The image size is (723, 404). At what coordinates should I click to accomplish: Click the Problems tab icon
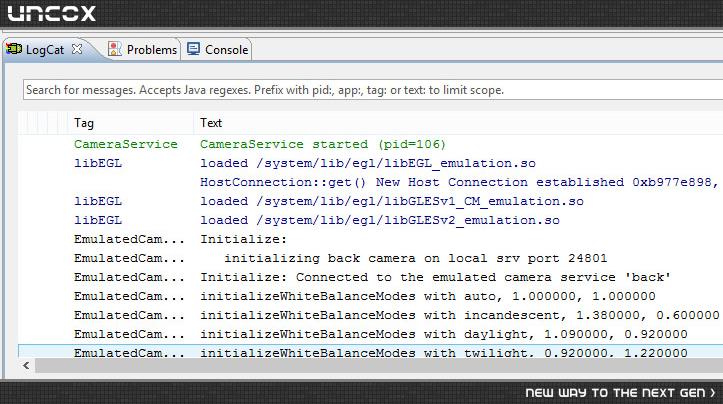tap(115, 49)
